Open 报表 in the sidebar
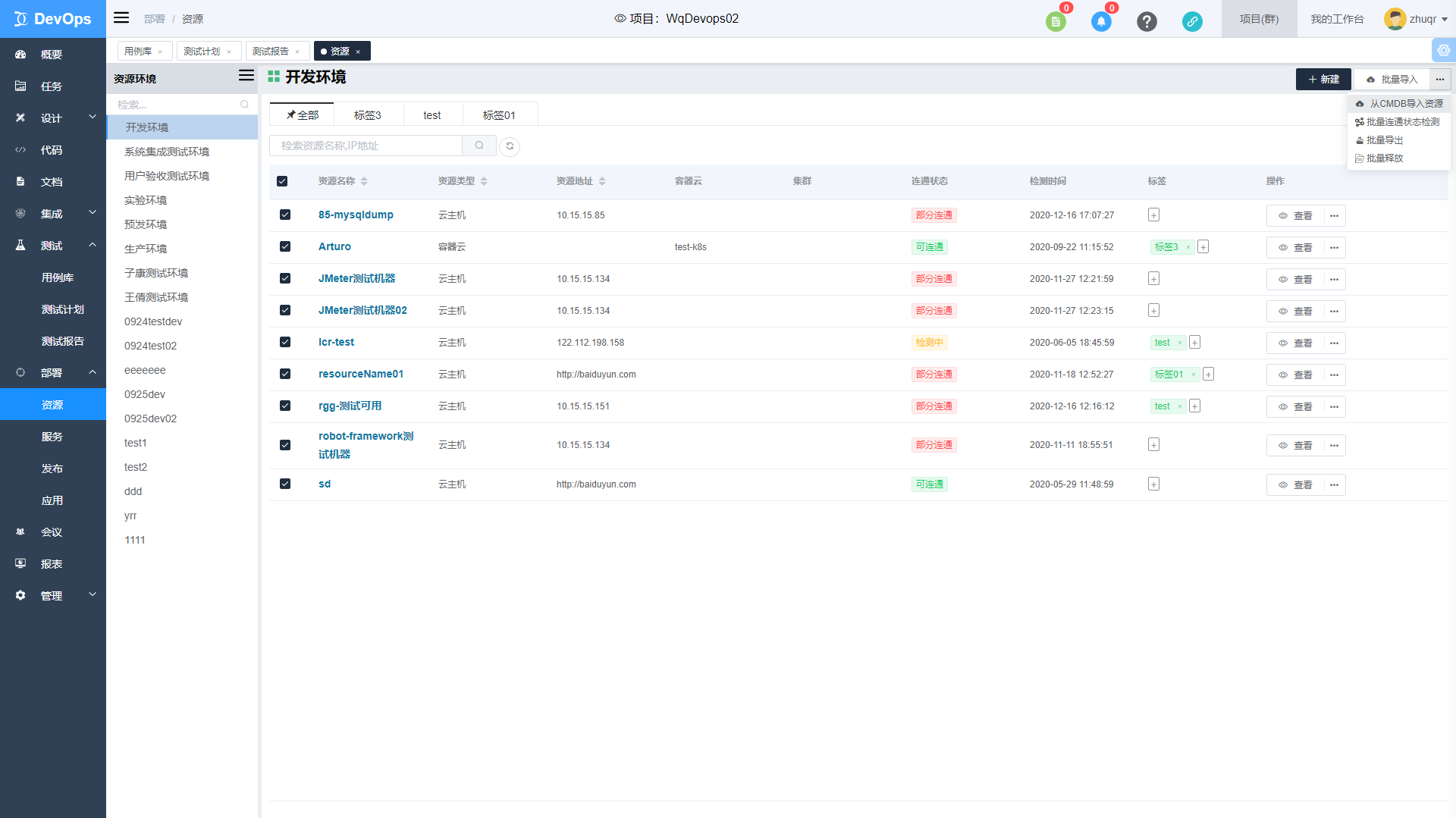 [x=53, y=564]
